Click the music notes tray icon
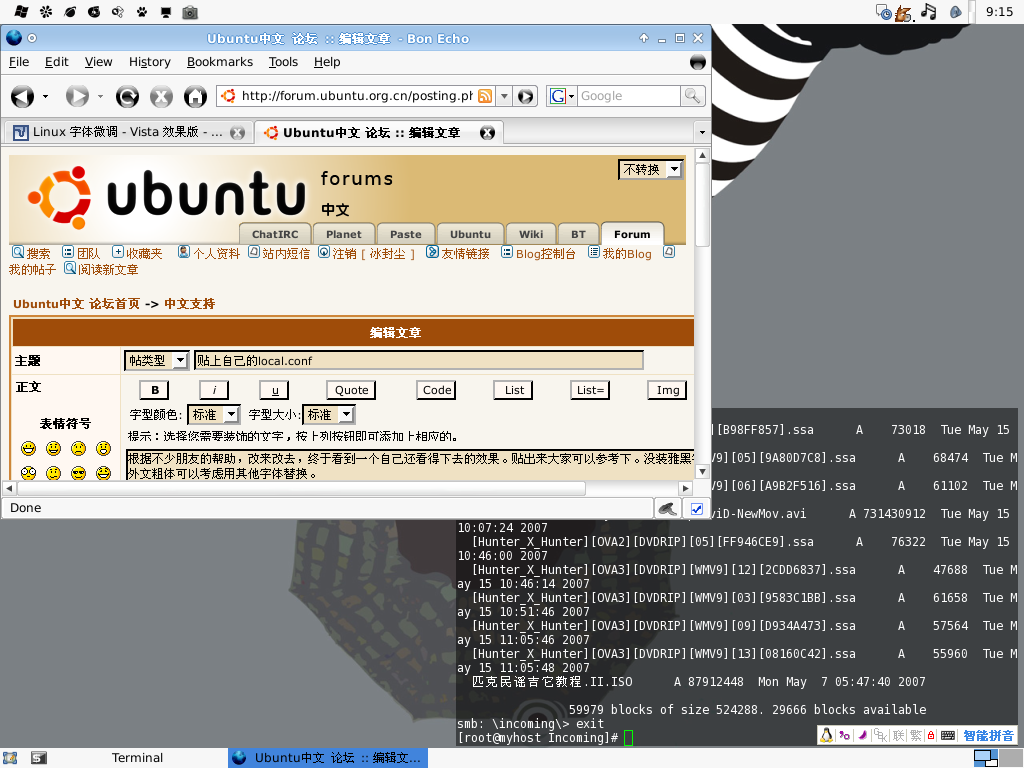This screenshot has height=768, width=1024. click(929, 12)
